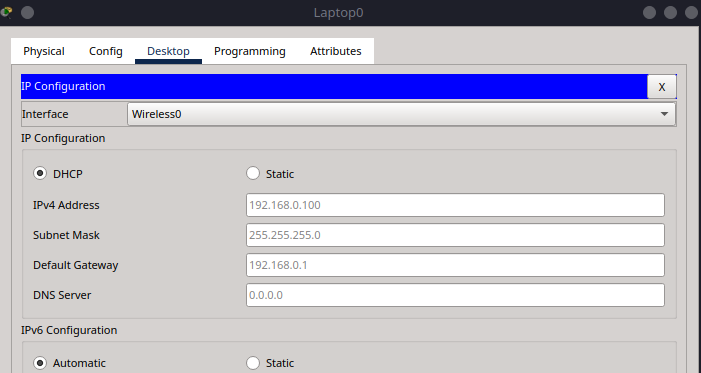Click the DNS Server field
The image size is (701, 373).
[455, 295]
